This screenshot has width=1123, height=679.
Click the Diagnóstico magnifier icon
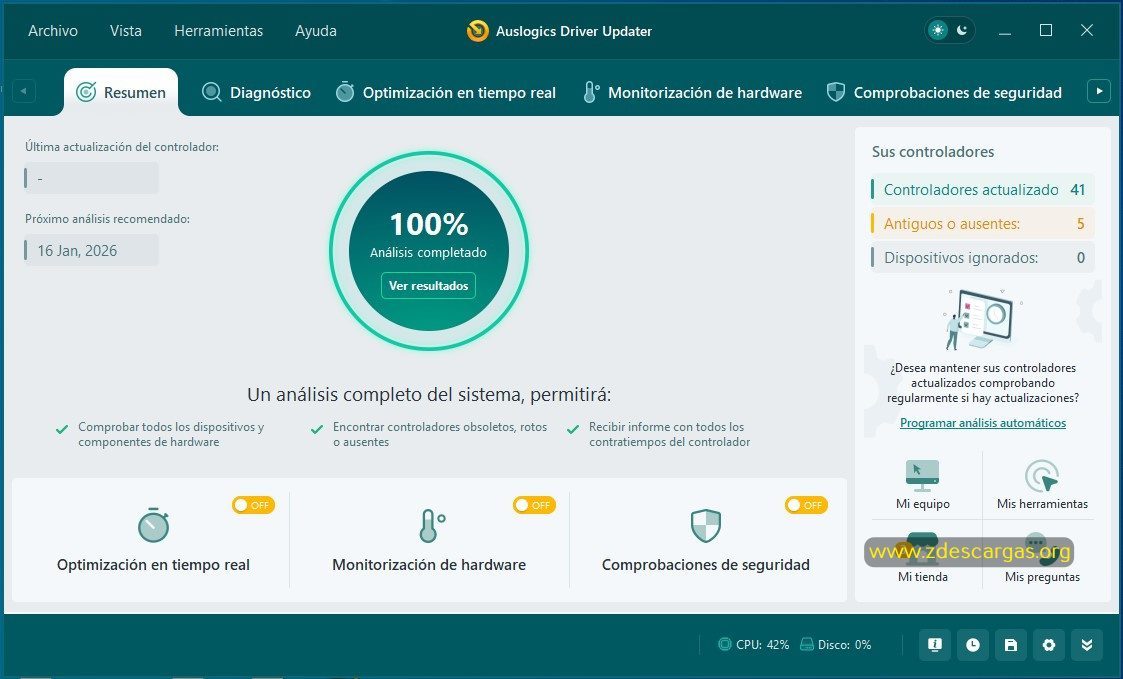point(211,92)
